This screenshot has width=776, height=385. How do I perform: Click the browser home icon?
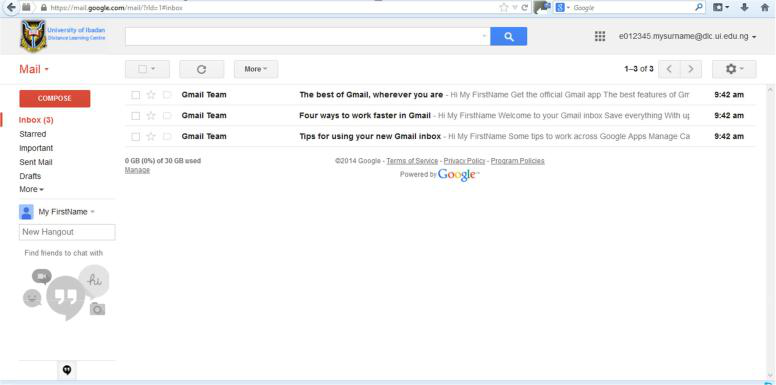click(x=764, y=7)
